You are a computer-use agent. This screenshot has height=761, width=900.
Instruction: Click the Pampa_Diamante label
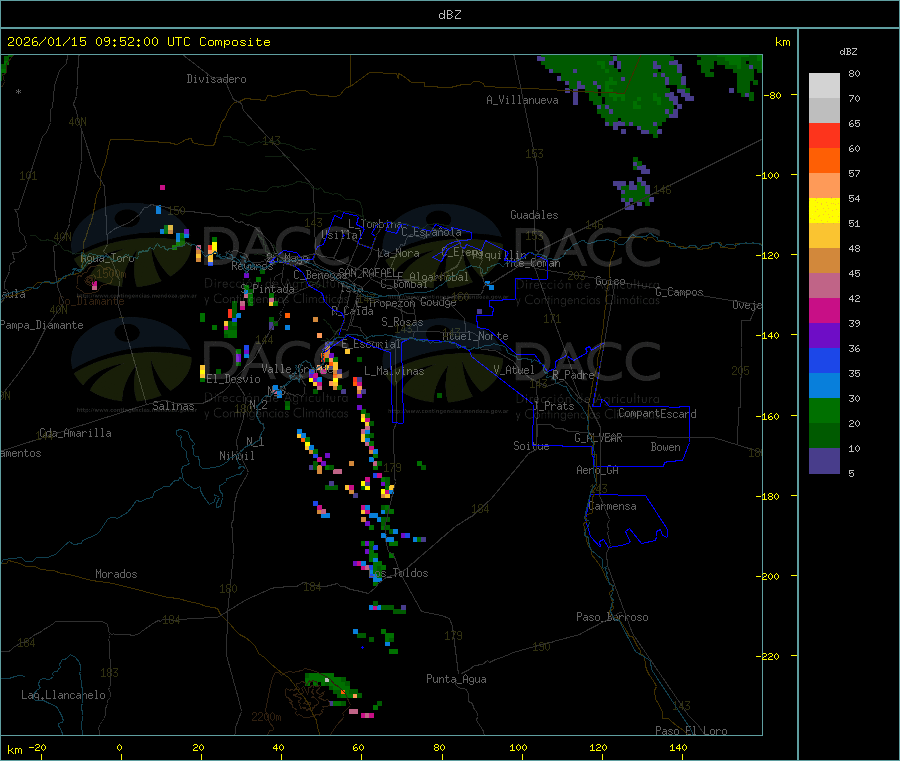coord(42,325)
